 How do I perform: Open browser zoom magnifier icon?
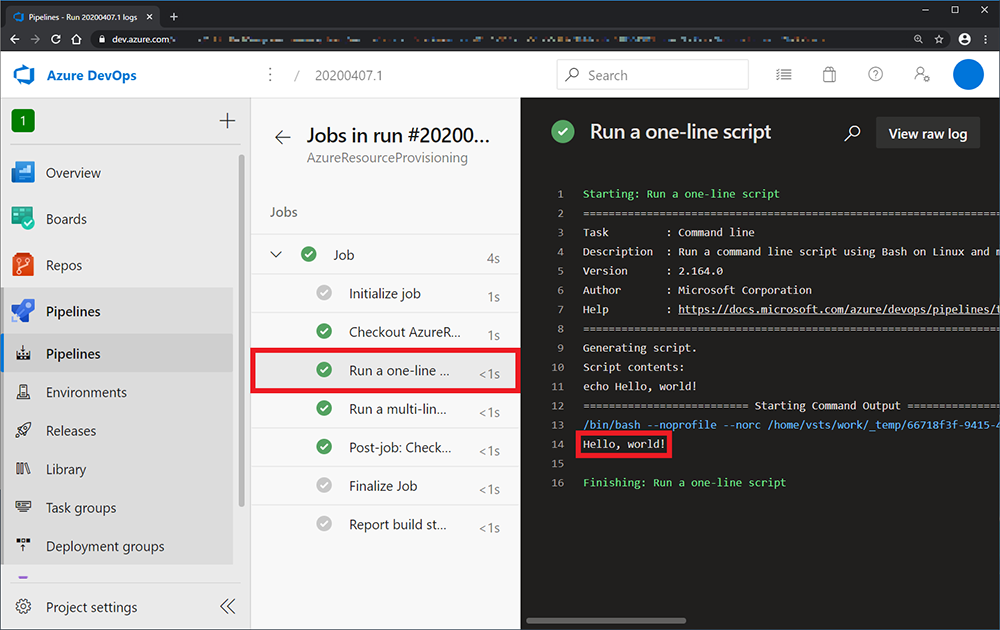click(x=918, y=39)
